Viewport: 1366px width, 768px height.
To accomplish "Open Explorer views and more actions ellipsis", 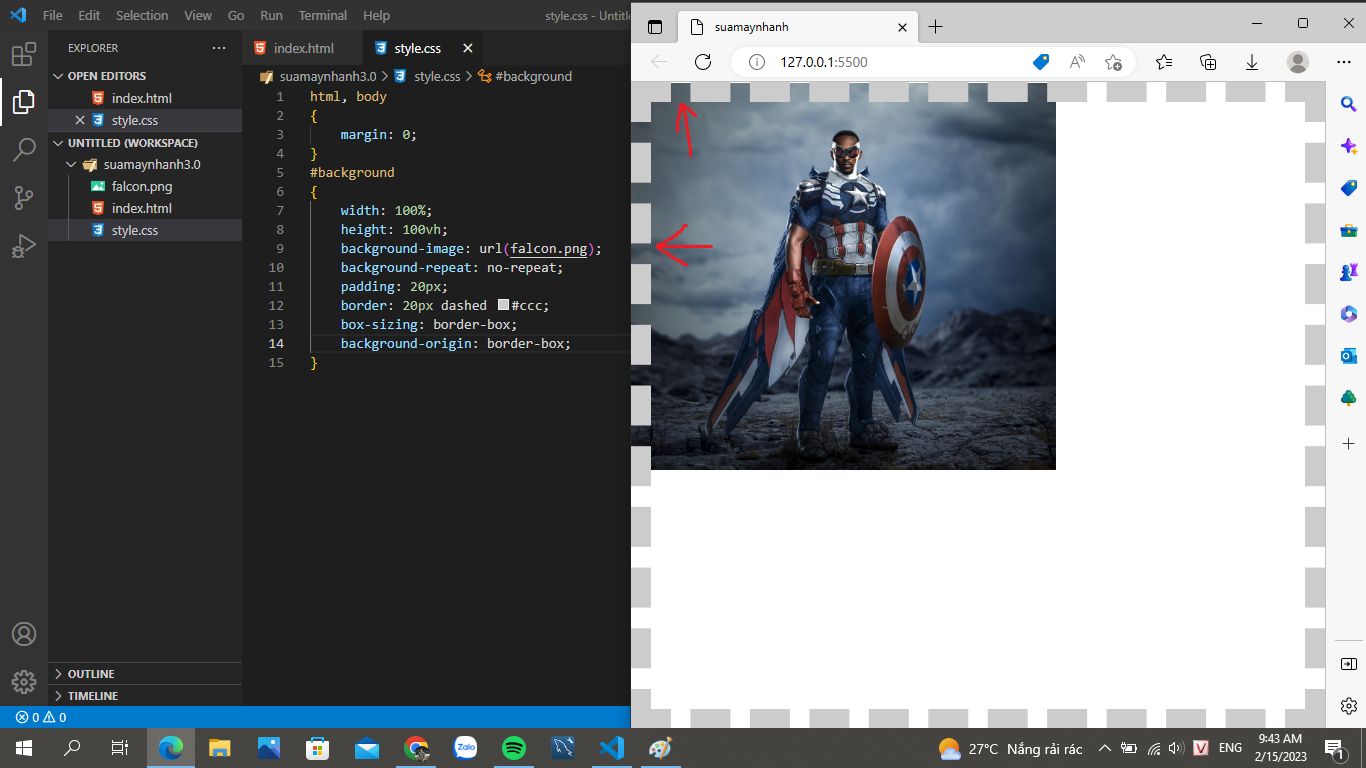I will coord(219,48).
